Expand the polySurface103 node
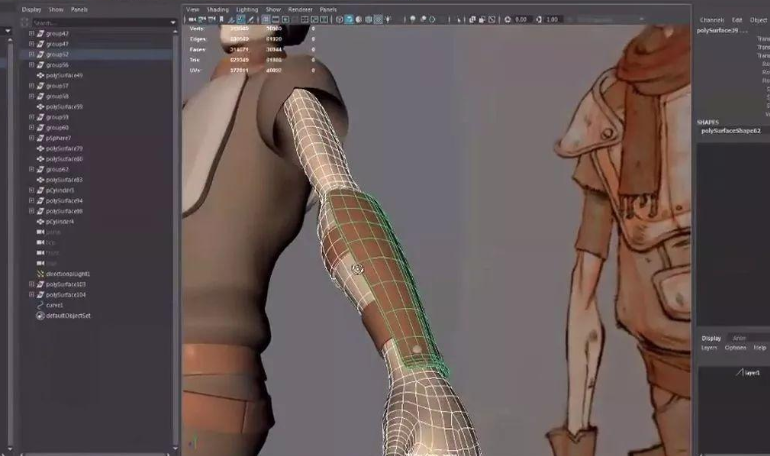Screen dimensions: 770x456 point(31,284)
